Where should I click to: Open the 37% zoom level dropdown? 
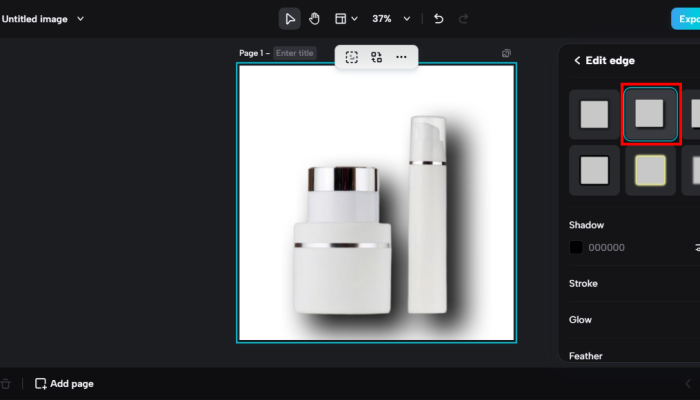point(391,19)
